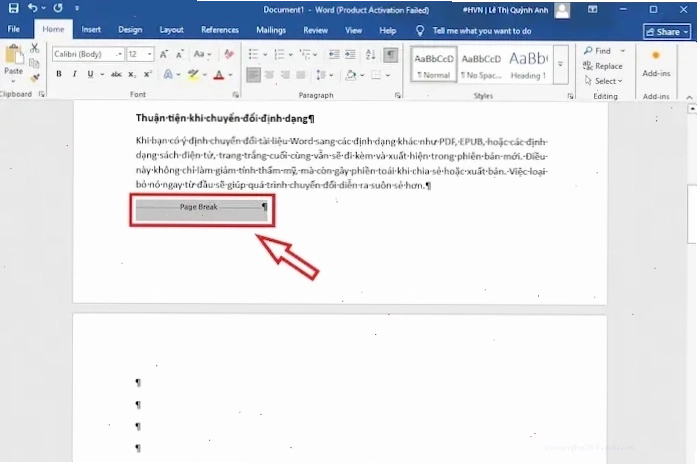Click Find in the Editing group
The image size is (697, 464).
coord(598,51)
